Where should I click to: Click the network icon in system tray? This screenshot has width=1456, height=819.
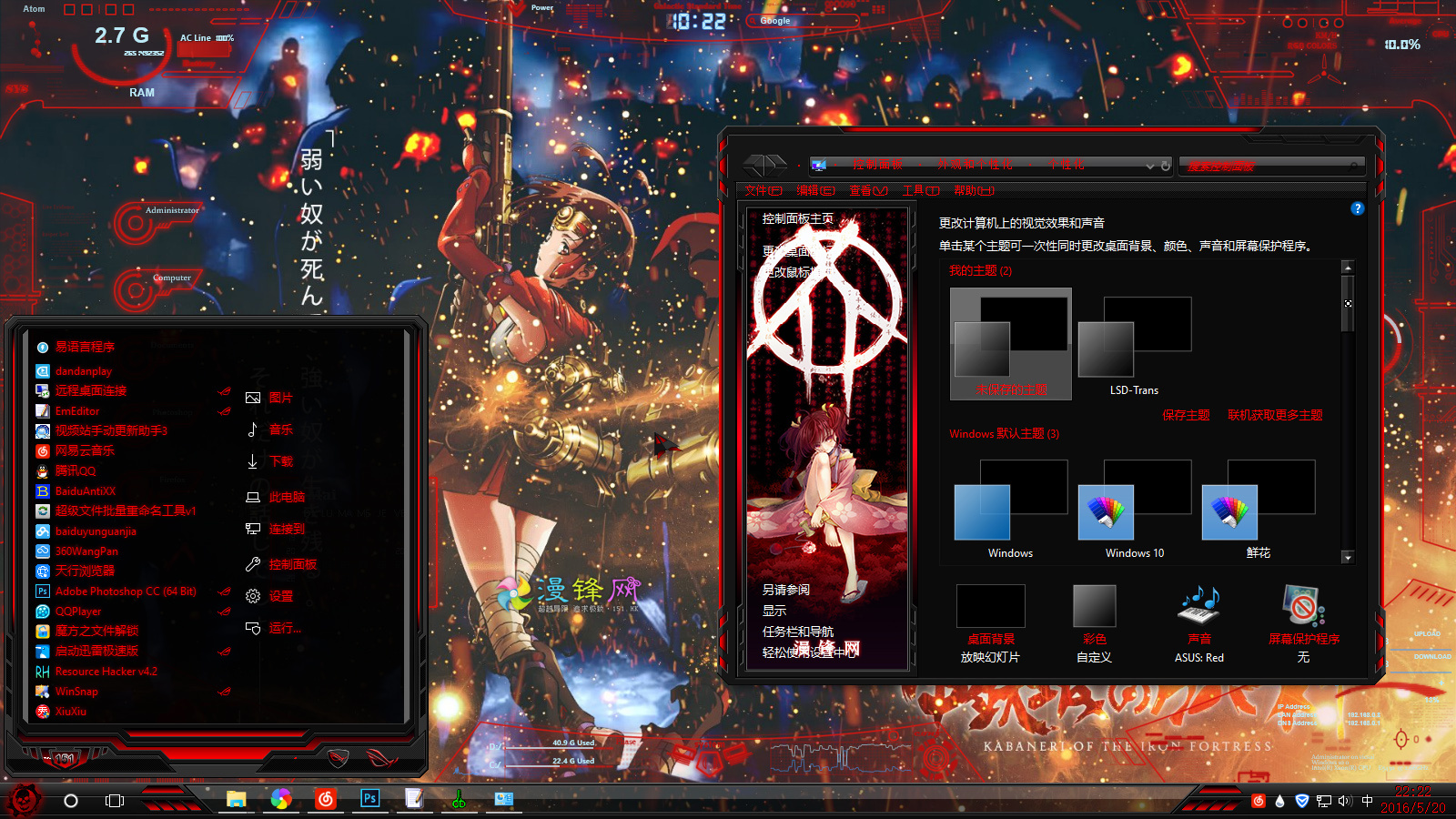coord(1324,801)
